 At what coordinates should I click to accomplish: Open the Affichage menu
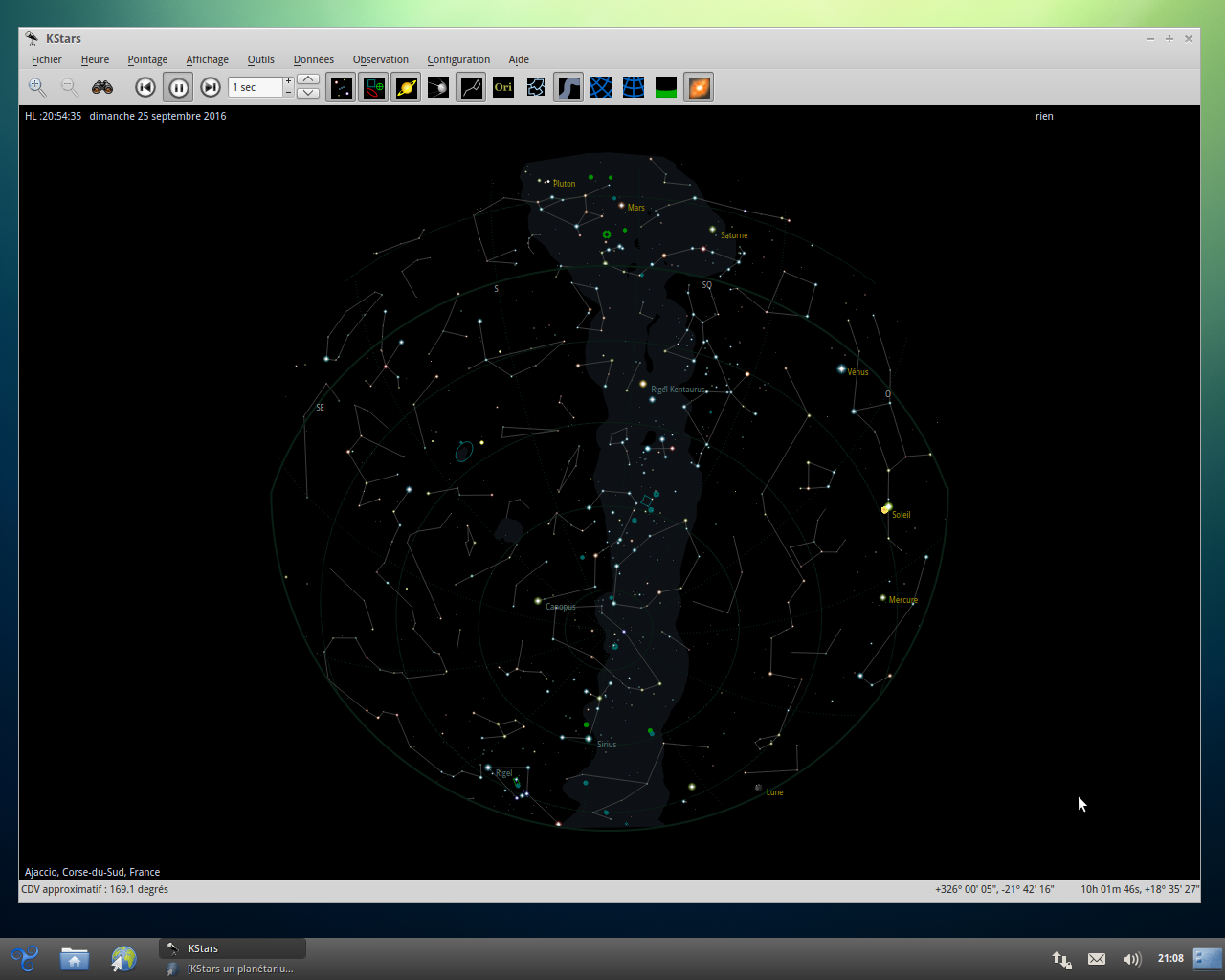coord(208,59)
